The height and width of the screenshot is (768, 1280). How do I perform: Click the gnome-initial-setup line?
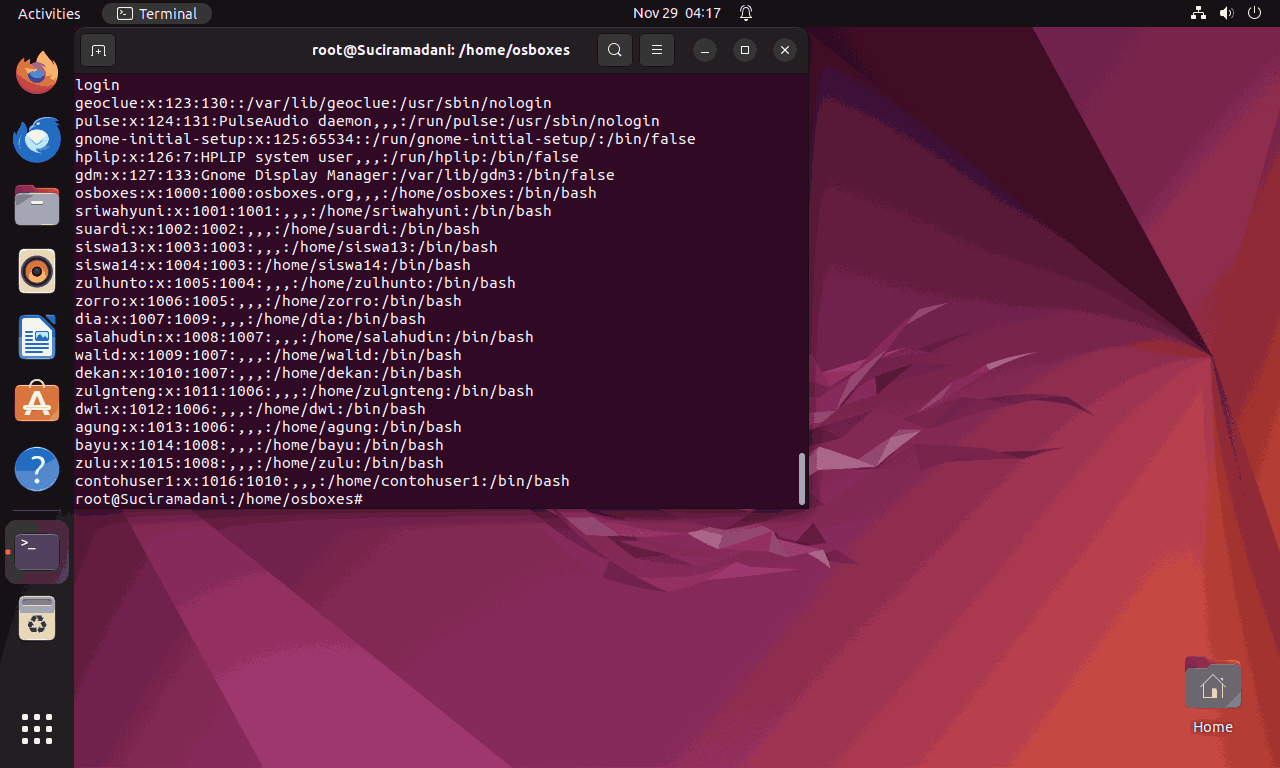point(385,139)
